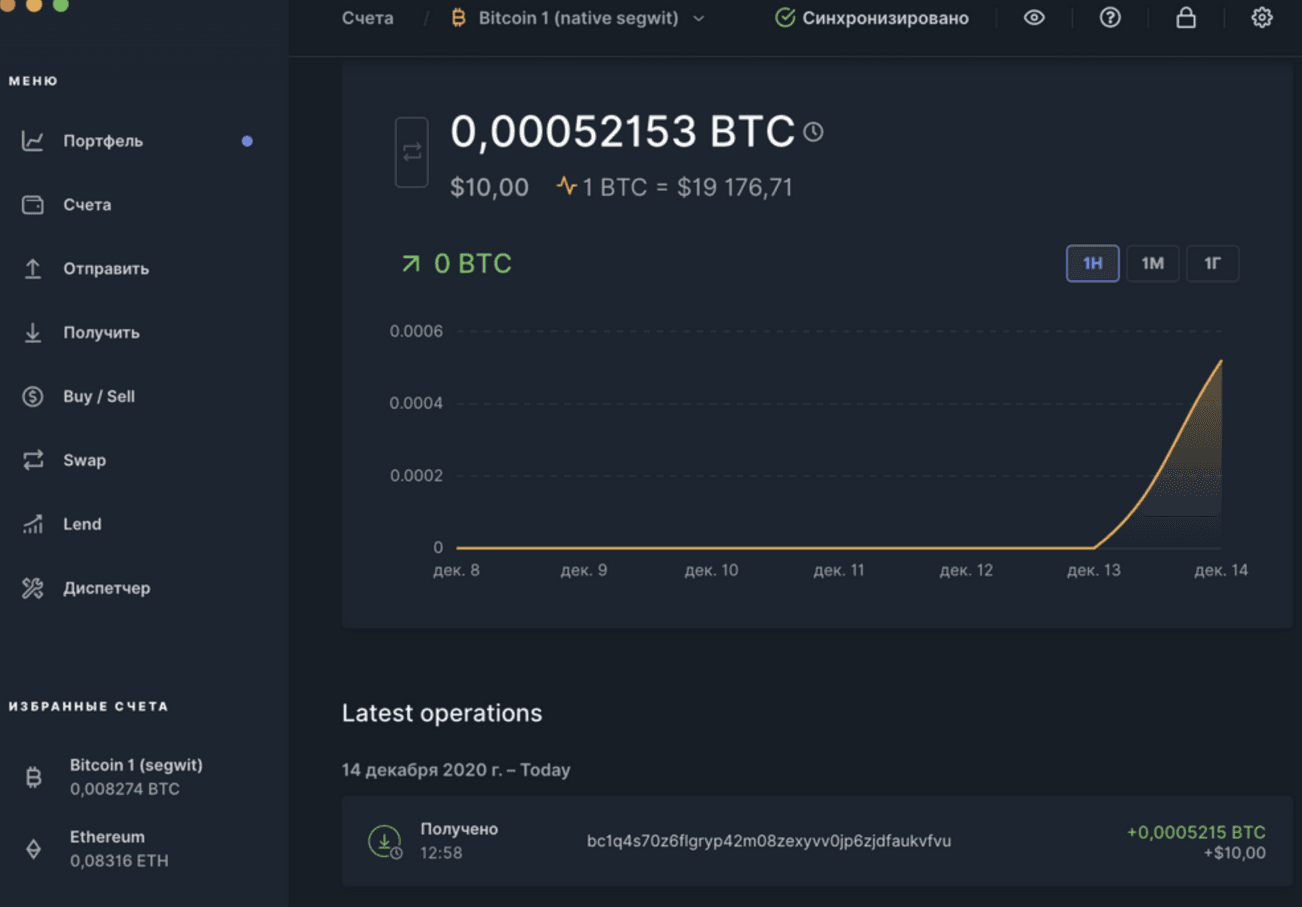
Task: Click the +0,0005215 BTC amount
Action: point(1196,832)
